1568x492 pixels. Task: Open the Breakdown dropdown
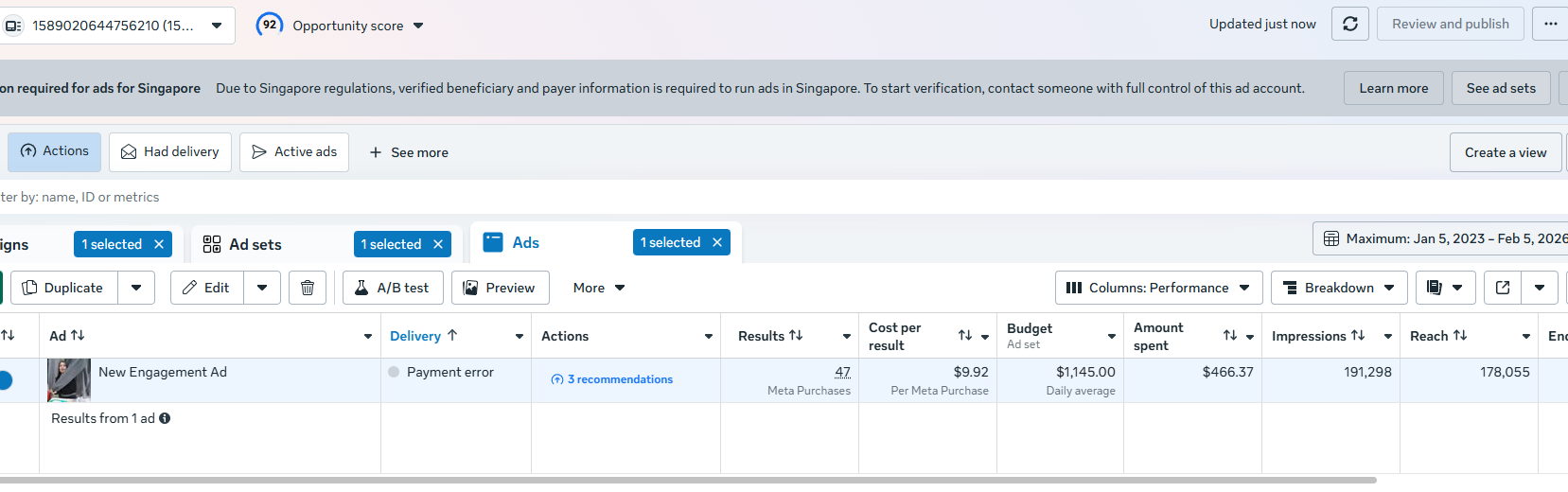[x=1338, y=288]
